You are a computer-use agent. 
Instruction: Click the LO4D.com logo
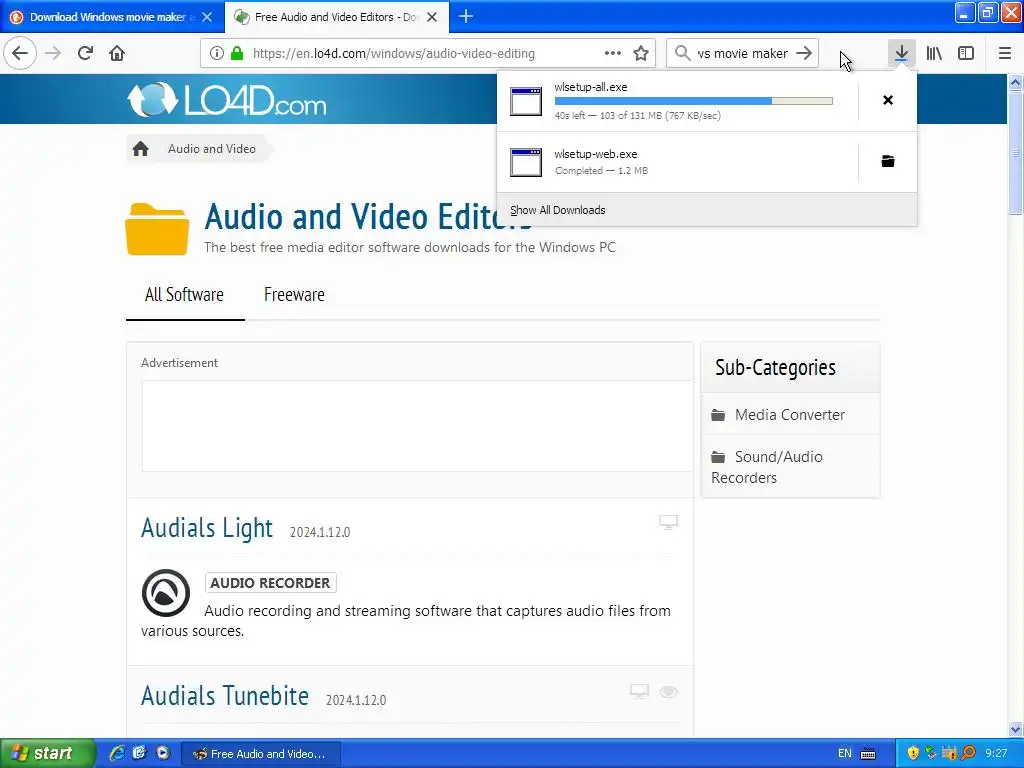(x=227, y=100)
